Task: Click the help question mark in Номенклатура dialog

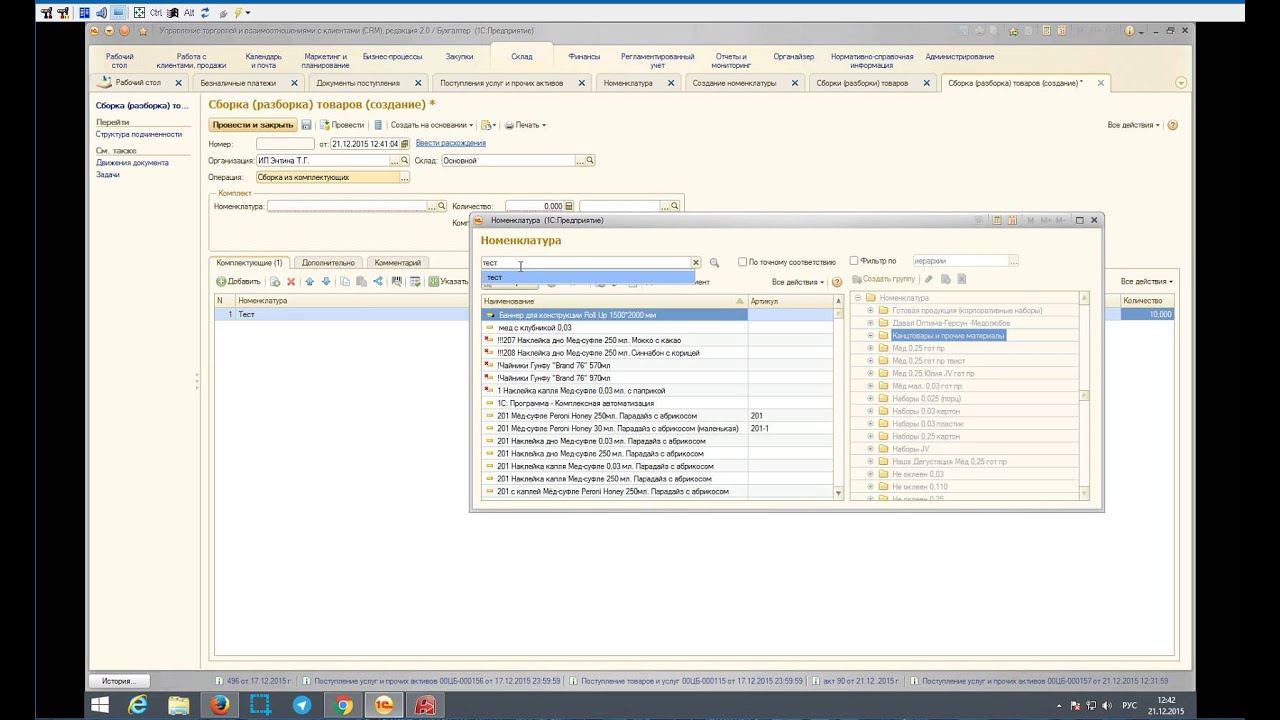Action: [837, 282]
